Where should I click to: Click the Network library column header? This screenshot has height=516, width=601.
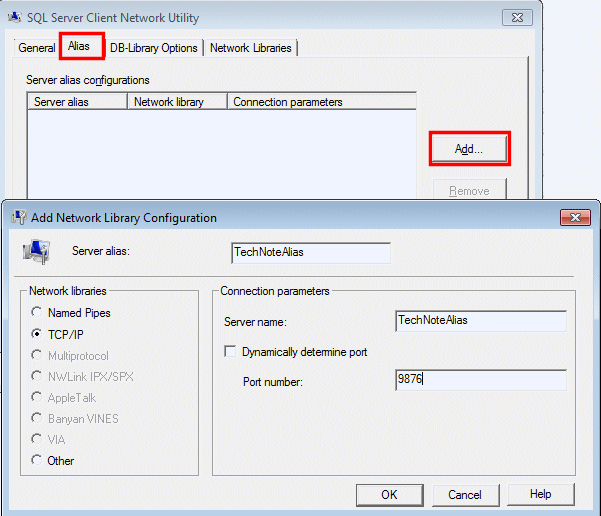(177, 102)
